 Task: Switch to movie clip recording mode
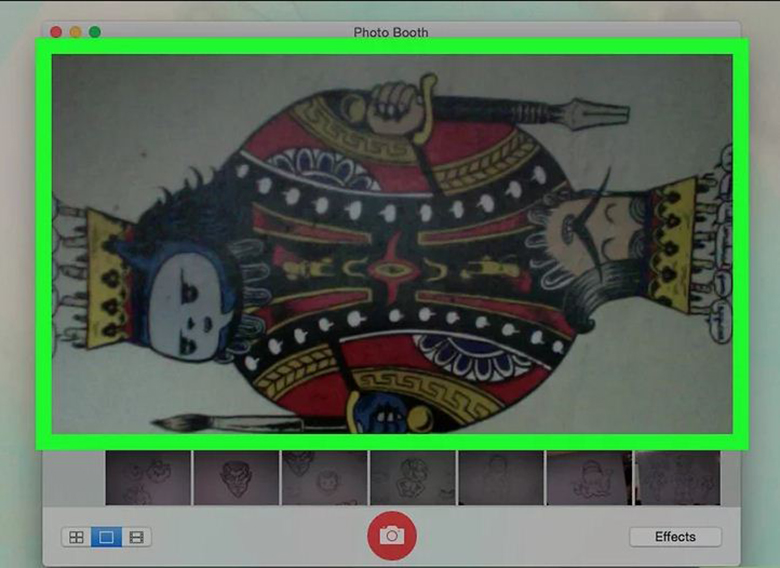click(137, 537)
